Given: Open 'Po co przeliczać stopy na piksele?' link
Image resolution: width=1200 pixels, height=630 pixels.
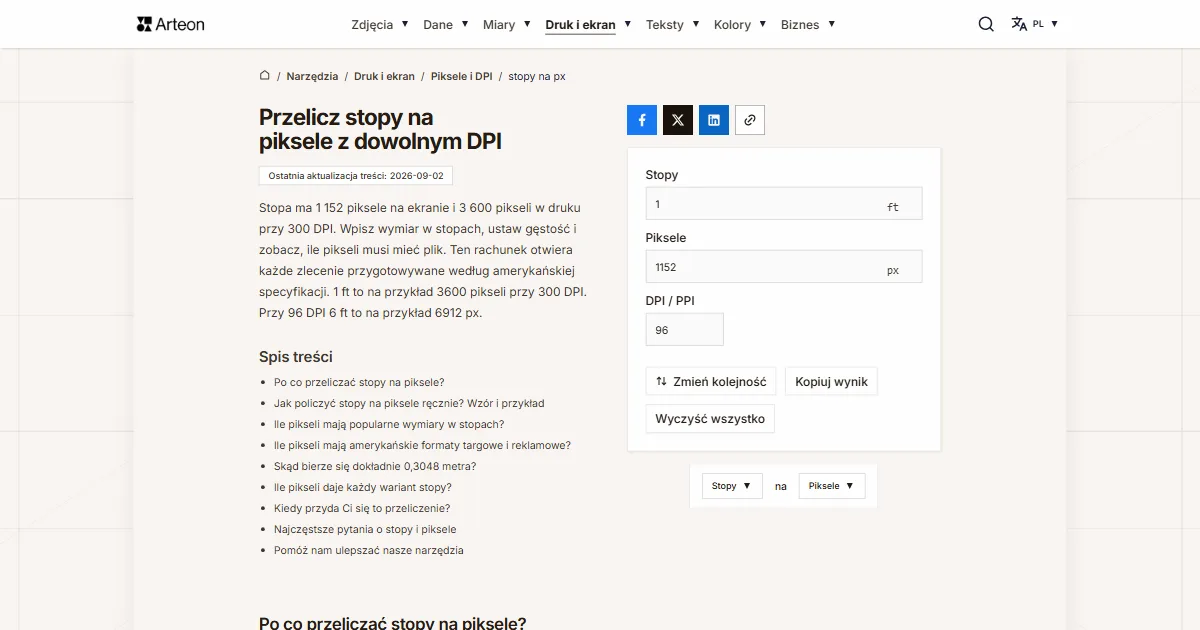Looking at the screenshot, I should pos(359,382).
